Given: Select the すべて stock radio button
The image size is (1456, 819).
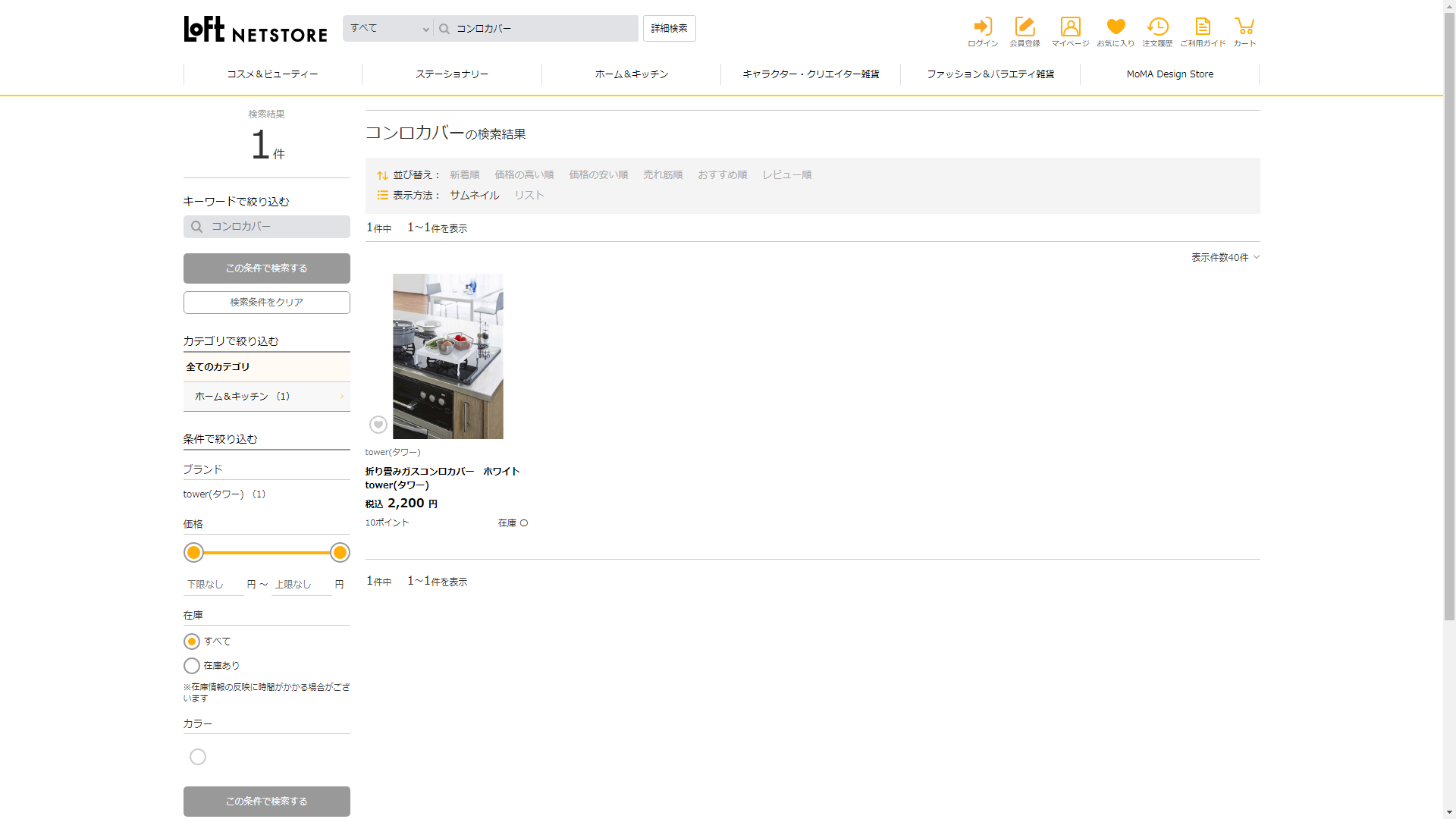Looking at the screenshot, I should click(x=192, y=642).
